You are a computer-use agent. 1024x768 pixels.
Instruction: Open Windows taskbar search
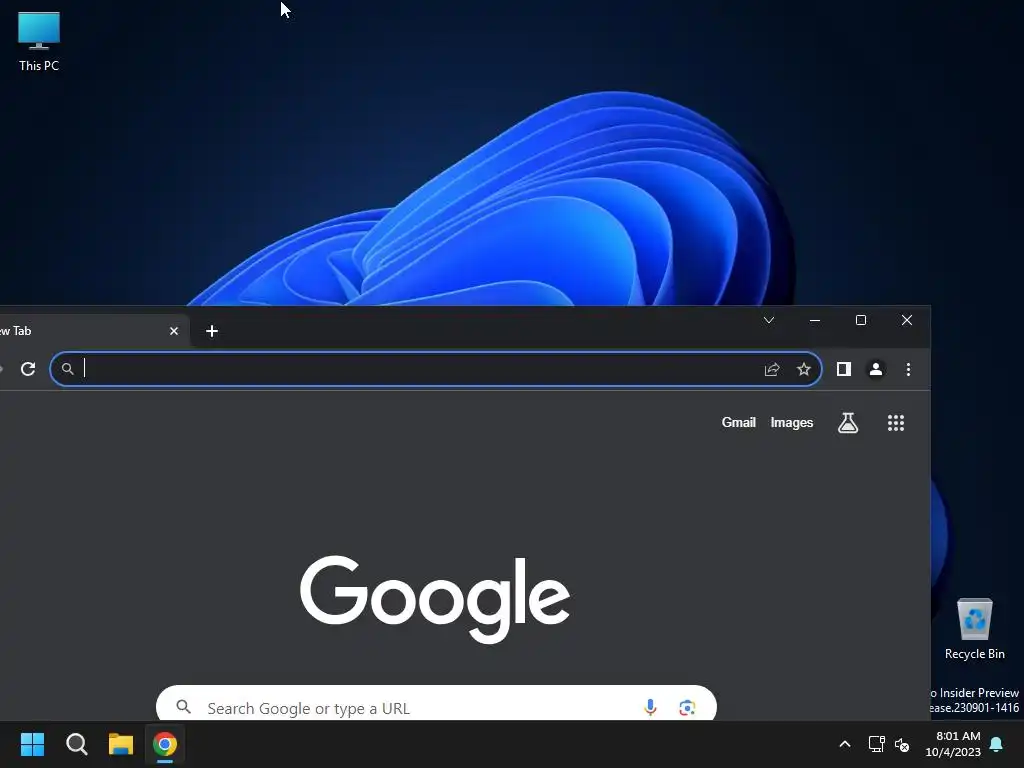(x=76, y=744)
